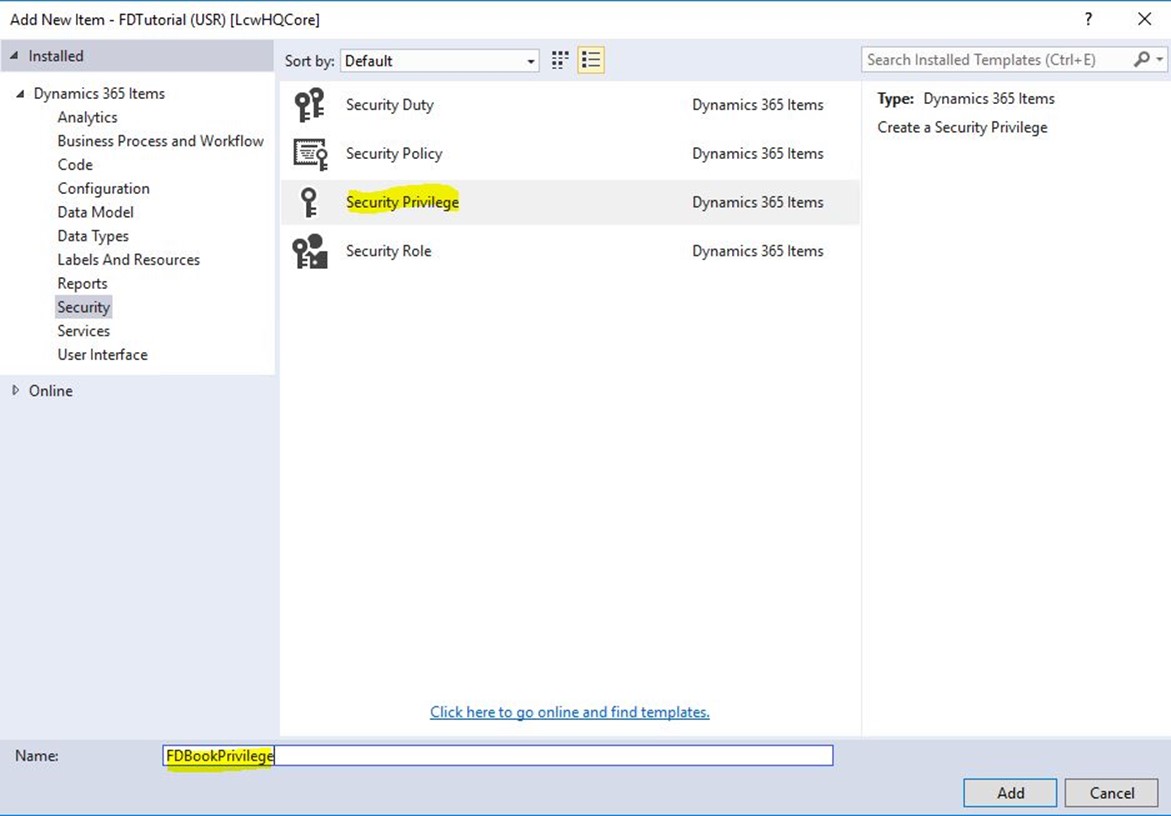Select Business Process and Workflow category
The height and width of the screenshot is (816, 1171).
[161, 141]
